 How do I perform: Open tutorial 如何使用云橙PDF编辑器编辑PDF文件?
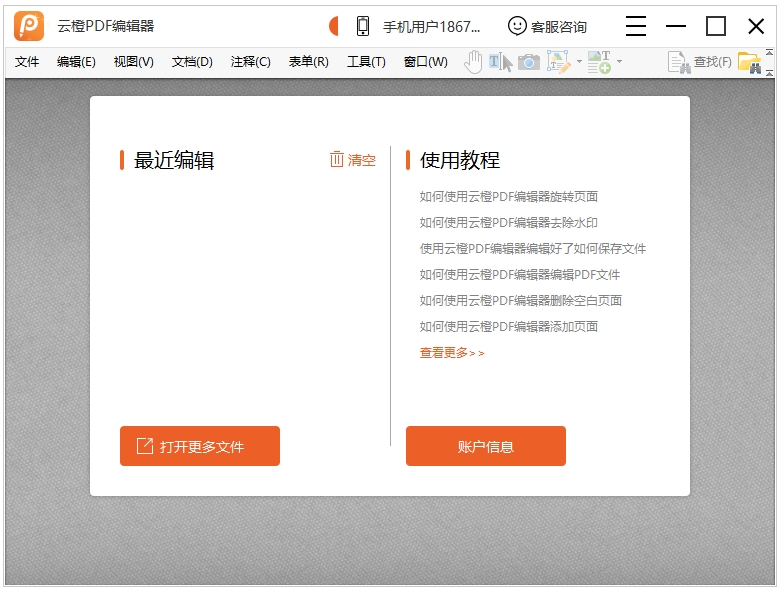[520, 275]
